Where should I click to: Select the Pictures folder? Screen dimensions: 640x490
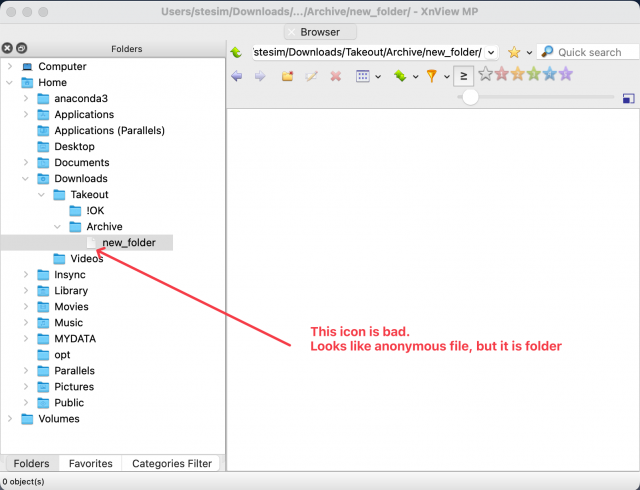[74, 387]
